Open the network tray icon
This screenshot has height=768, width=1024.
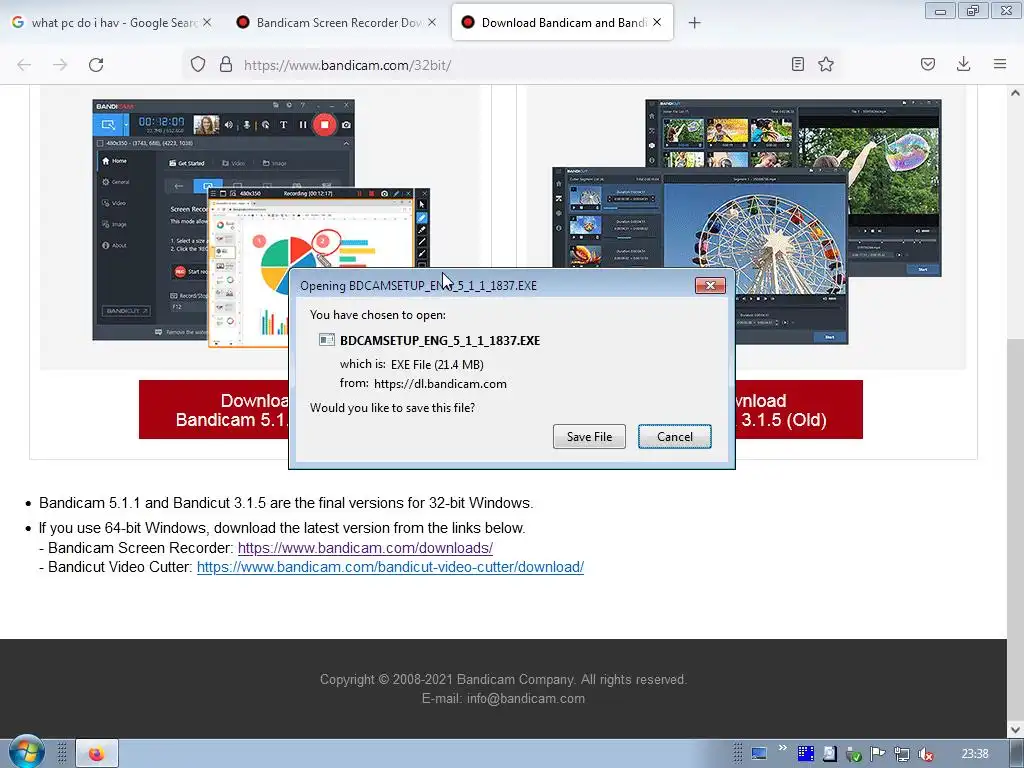tap(902, 754)
